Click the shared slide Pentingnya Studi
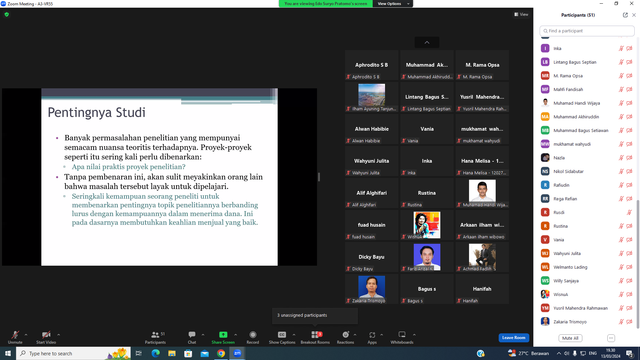Image resolution: width=640 pixels, height=360 pixels. pyautogui.click(x=159, y=177)
